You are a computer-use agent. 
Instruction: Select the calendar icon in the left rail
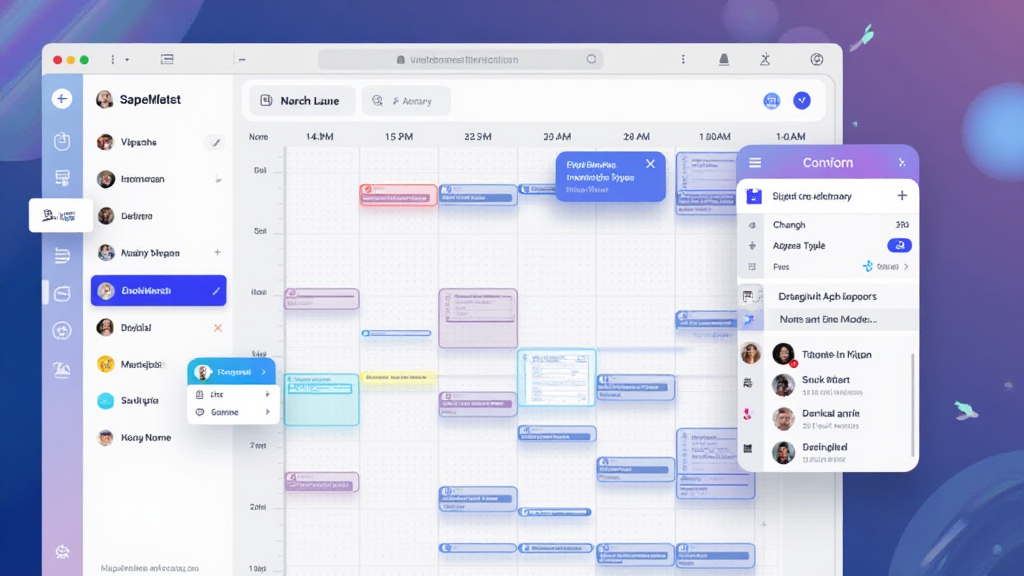click(62, 141)
